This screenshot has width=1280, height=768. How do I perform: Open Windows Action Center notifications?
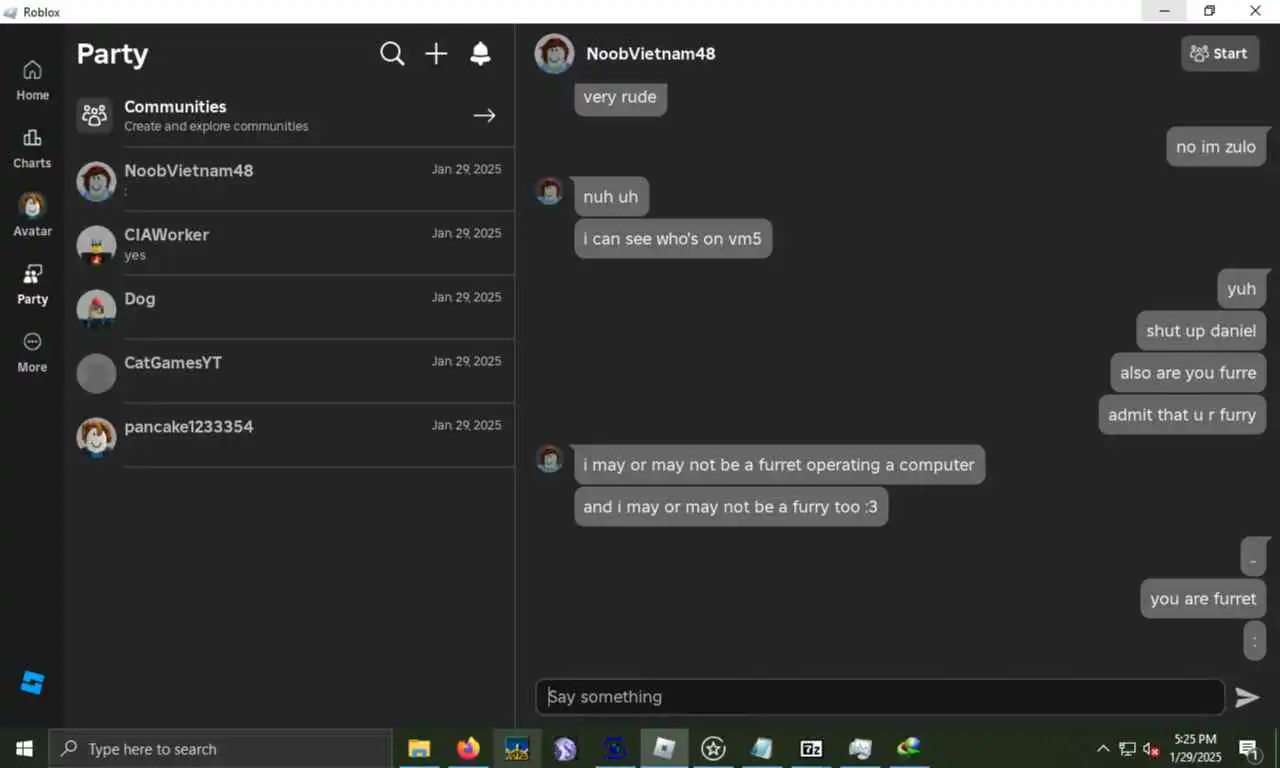click(x=1250, y=749)
